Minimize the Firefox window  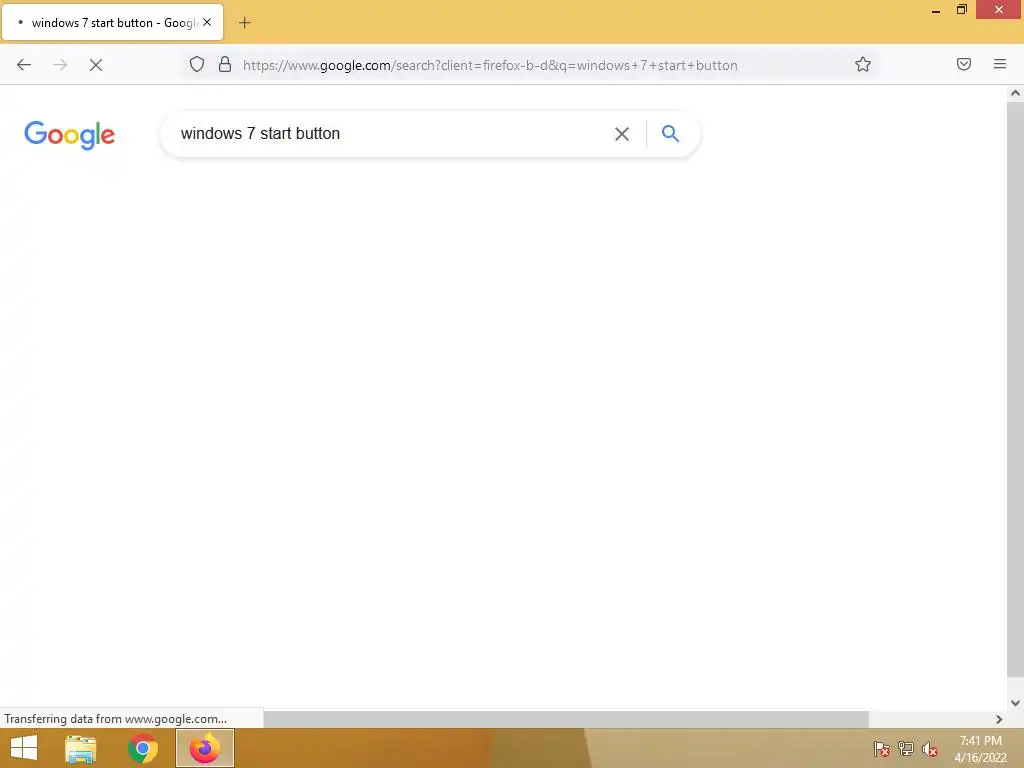(936, 10)
